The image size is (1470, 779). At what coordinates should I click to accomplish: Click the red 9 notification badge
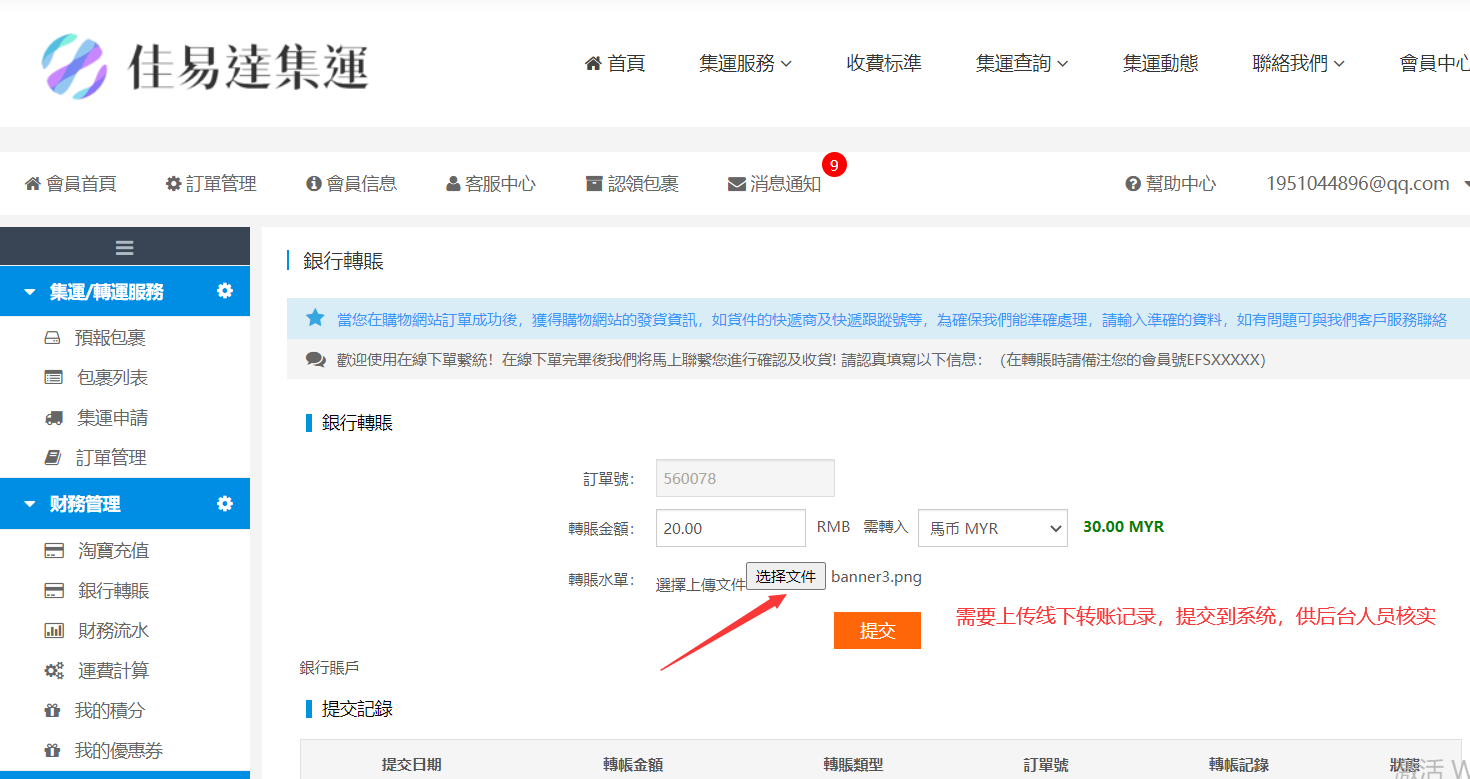point(834,164)
